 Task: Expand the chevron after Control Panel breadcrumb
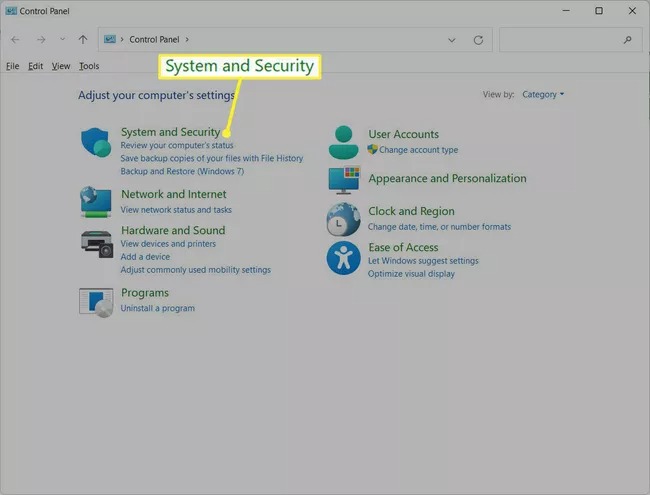click(187, 39)
